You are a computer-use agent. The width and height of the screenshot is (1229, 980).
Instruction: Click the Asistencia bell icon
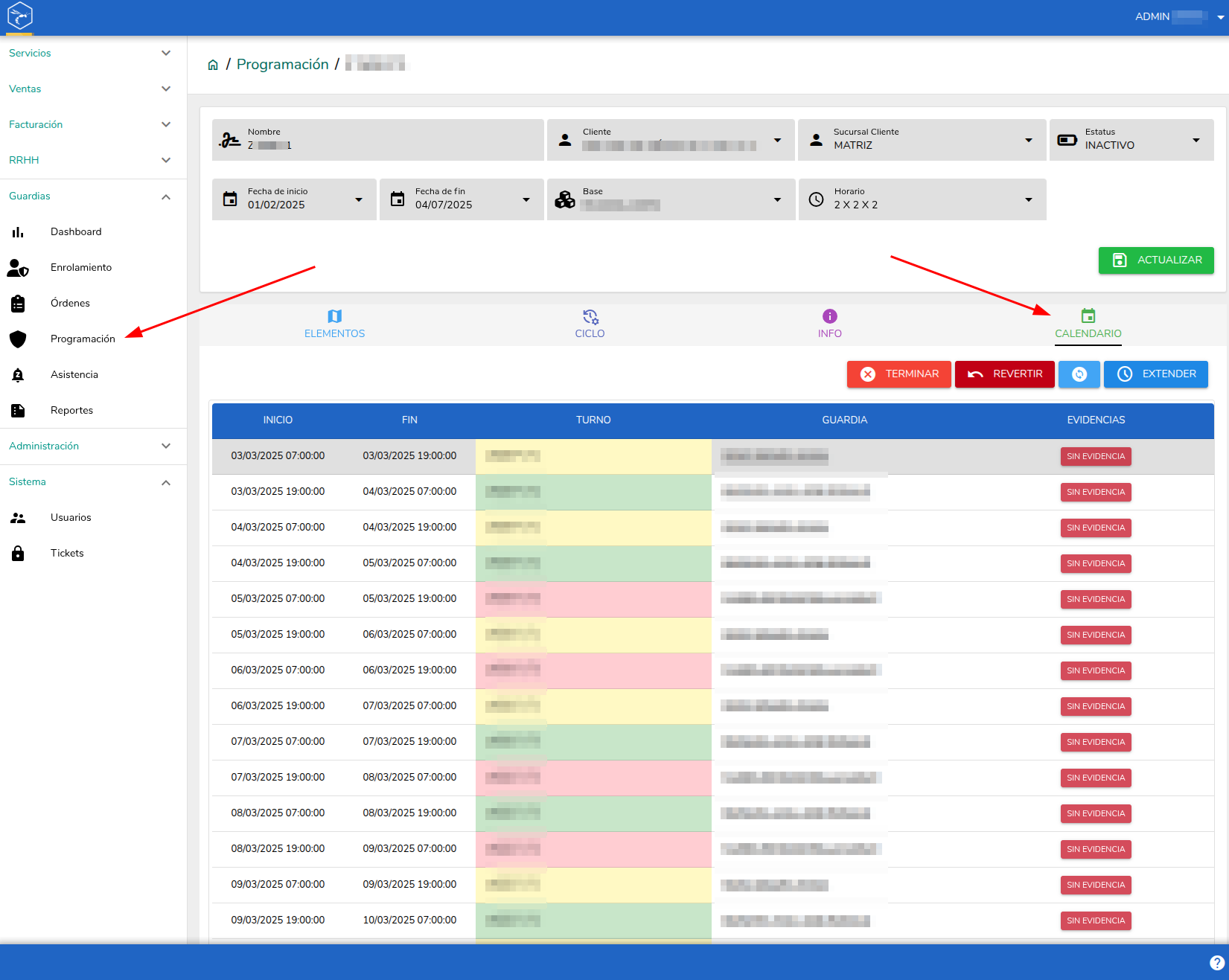18,375
